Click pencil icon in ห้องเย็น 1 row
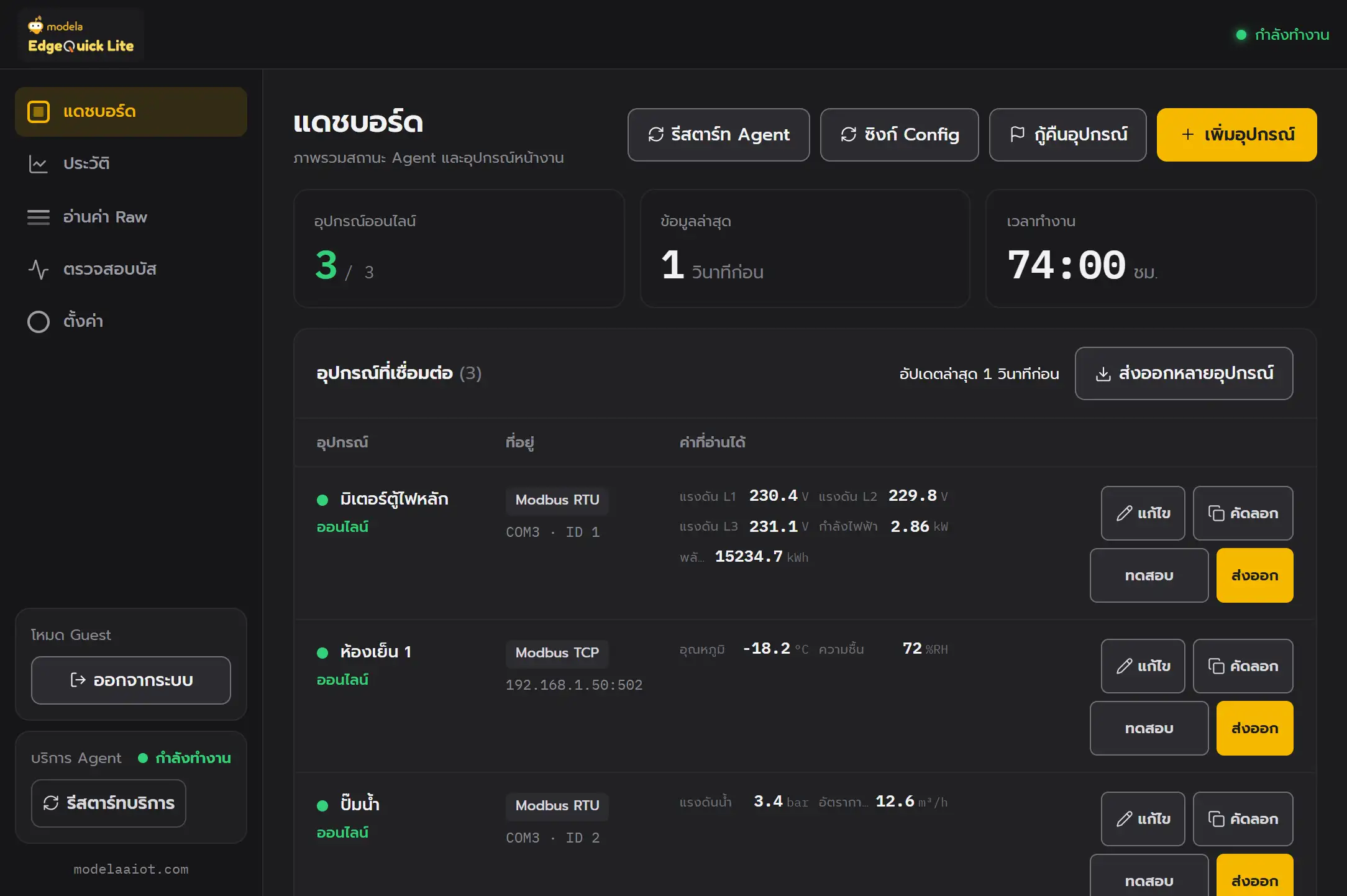Image resolution: width=1347 pixels, height=896 pixels. (x=1124, y=666)
